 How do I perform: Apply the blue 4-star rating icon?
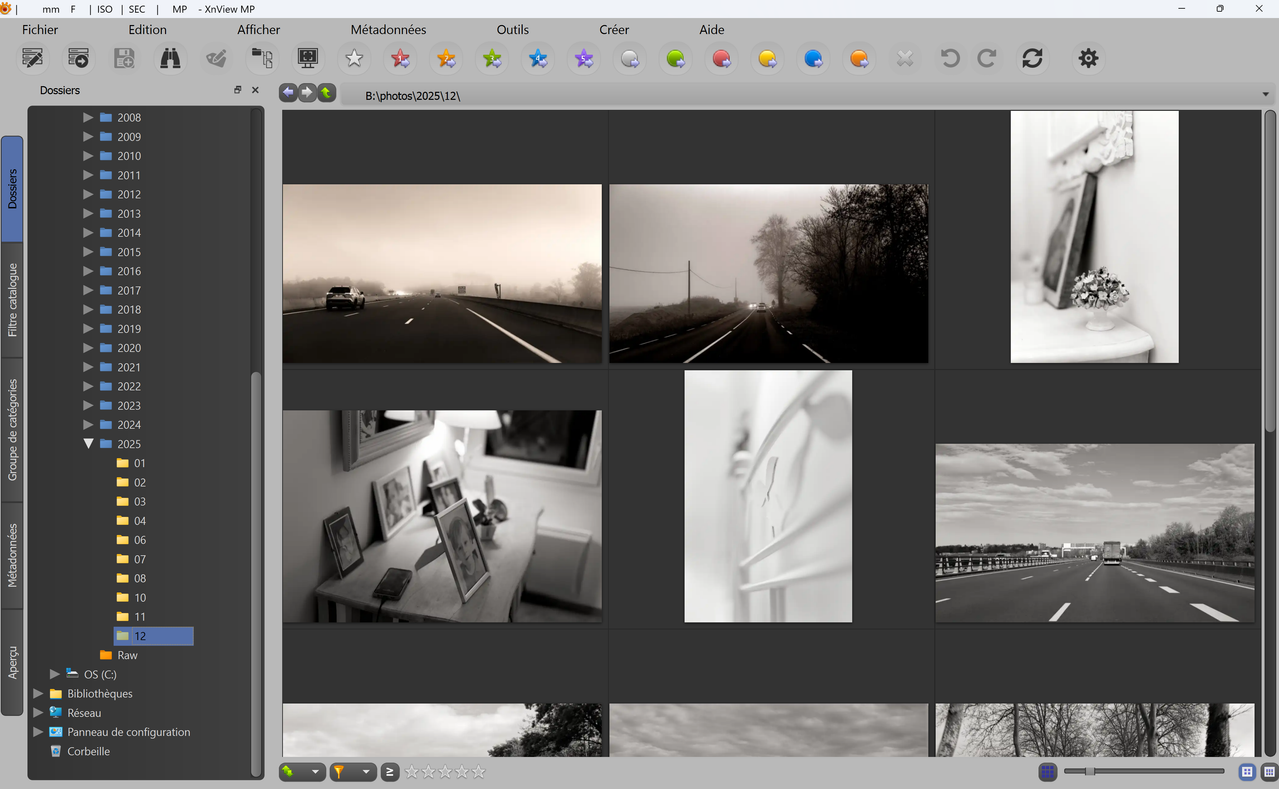[538, 59]
